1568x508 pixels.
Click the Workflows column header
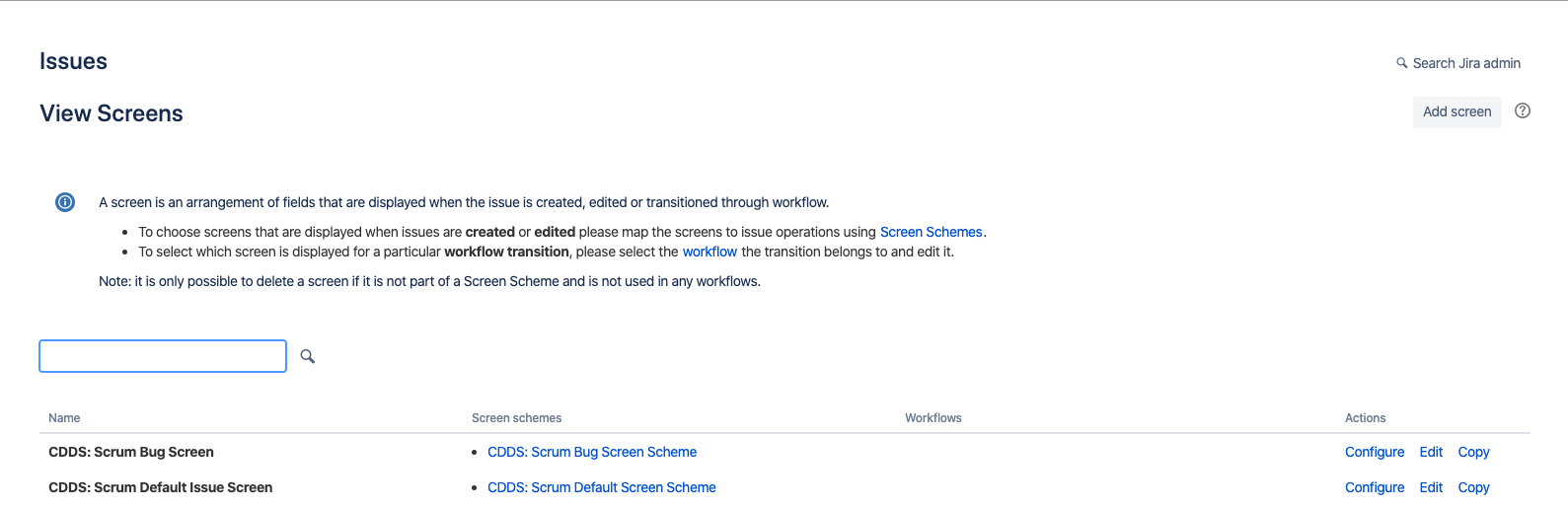coord(933,418)
